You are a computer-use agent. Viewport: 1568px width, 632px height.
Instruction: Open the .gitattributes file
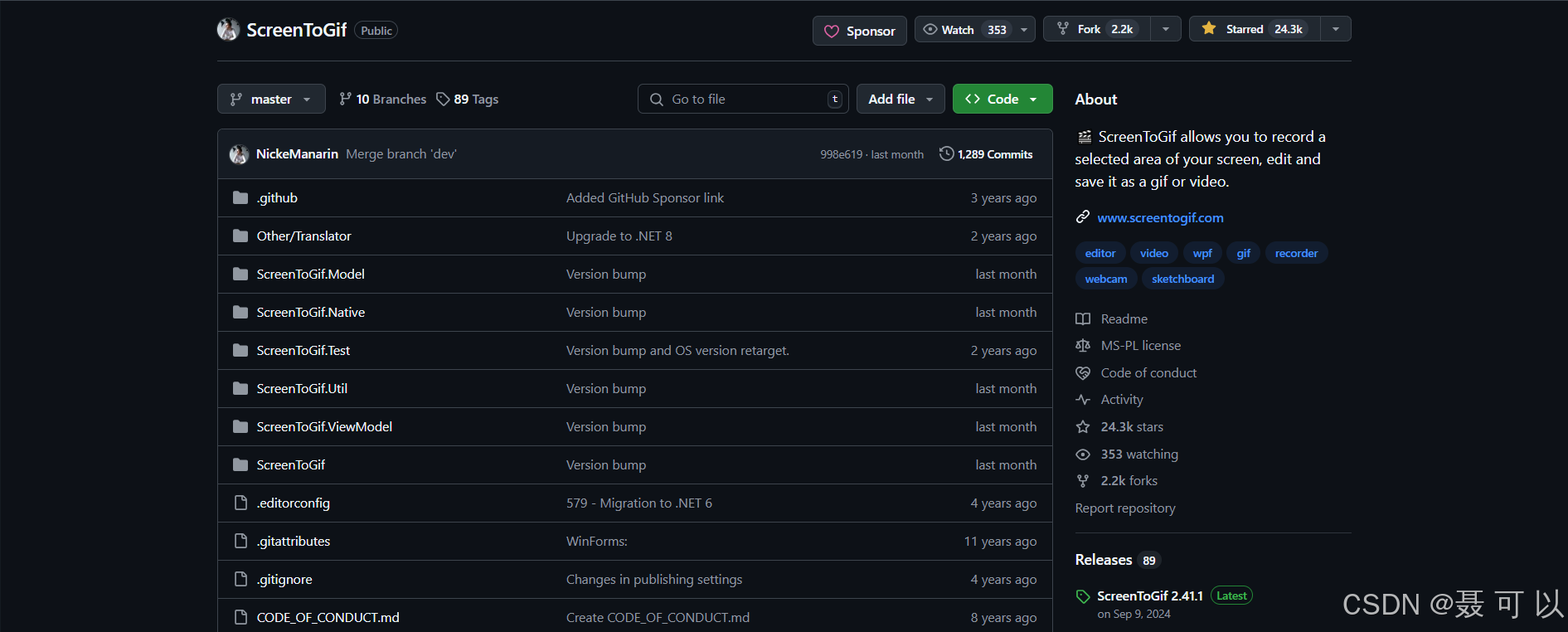tap(294, 541)
